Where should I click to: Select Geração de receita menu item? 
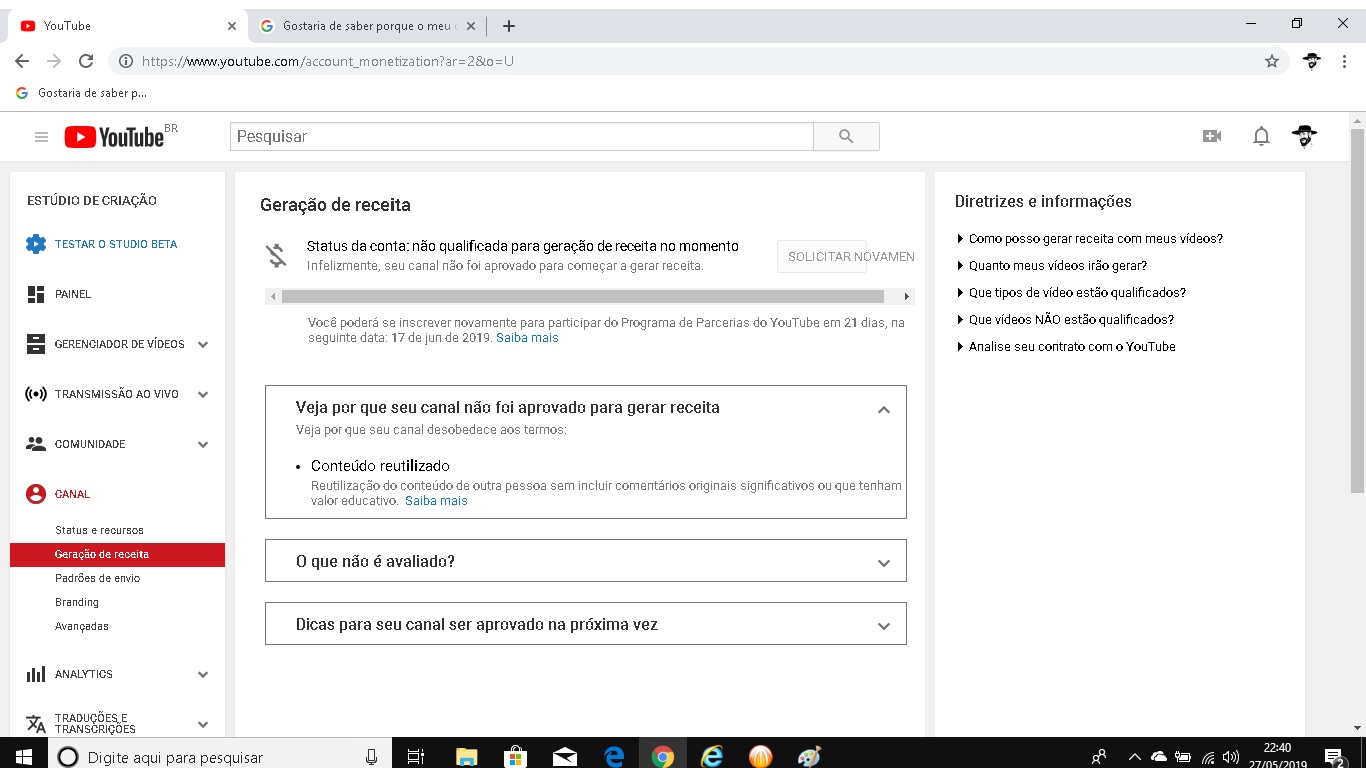pos(117,554)
